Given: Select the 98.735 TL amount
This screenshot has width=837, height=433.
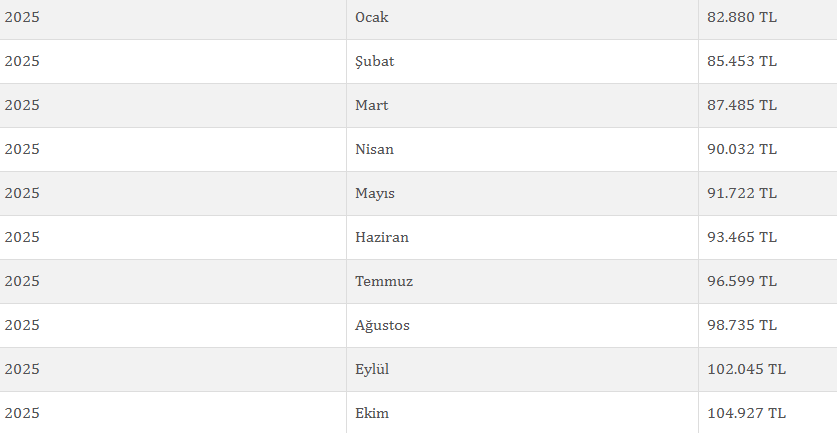Looking at the screenshot, I should (x=742, y=325).
